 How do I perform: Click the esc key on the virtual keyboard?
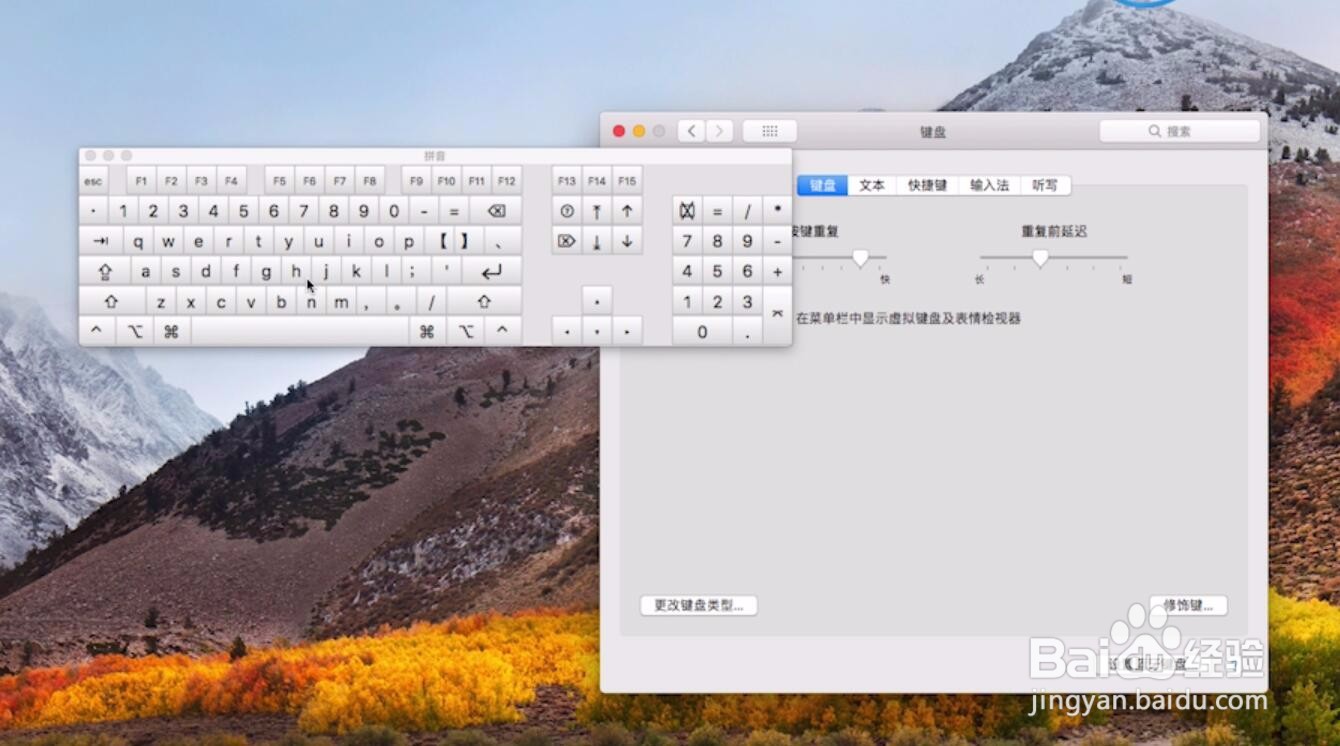(x=93, y=181)
